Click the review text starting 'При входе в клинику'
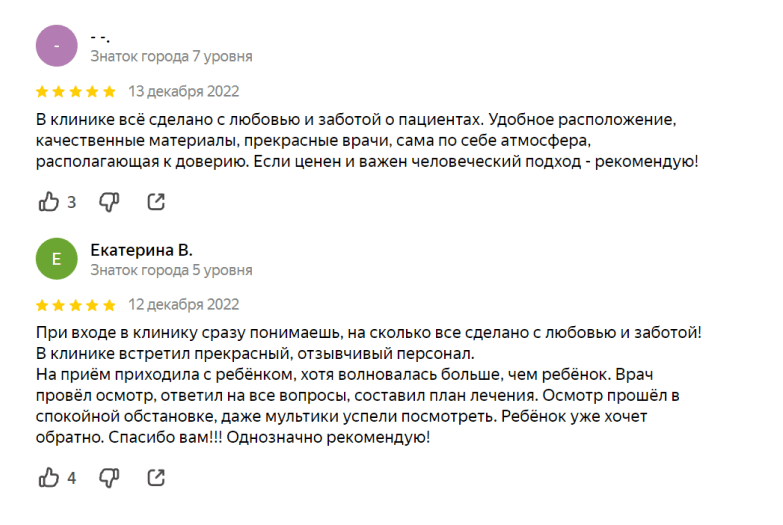 pos(366,385)
